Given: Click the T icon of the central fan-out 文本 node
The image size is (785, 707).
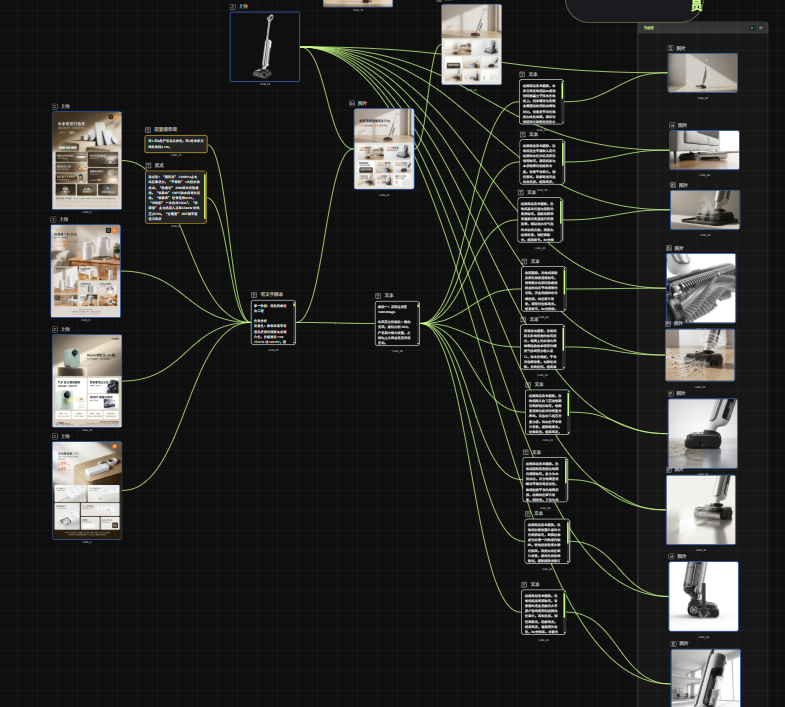Looking at the screenshot, I should coord(379,295).
